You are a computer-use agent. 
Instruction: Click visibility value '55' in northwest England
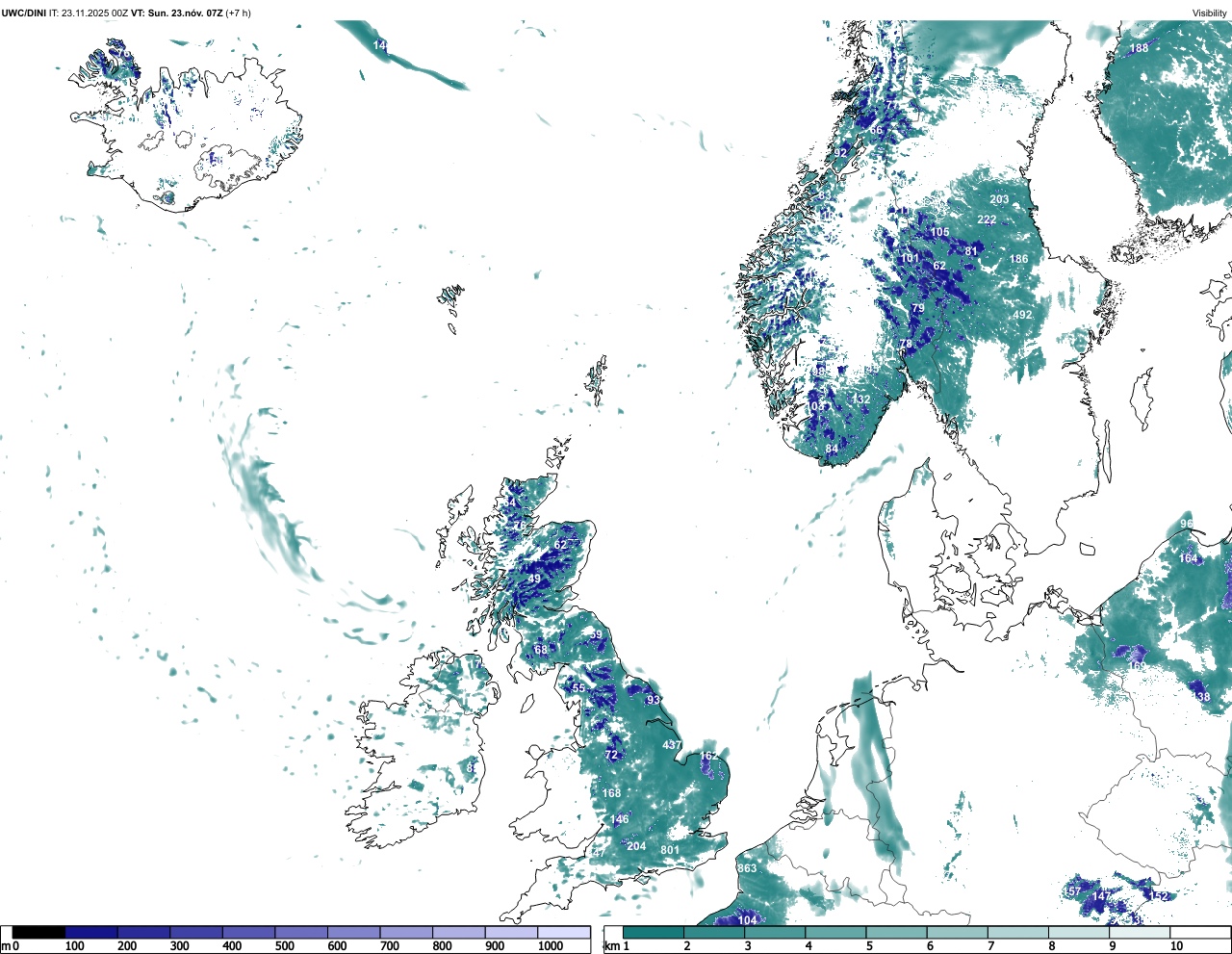[x=578, y=688]
